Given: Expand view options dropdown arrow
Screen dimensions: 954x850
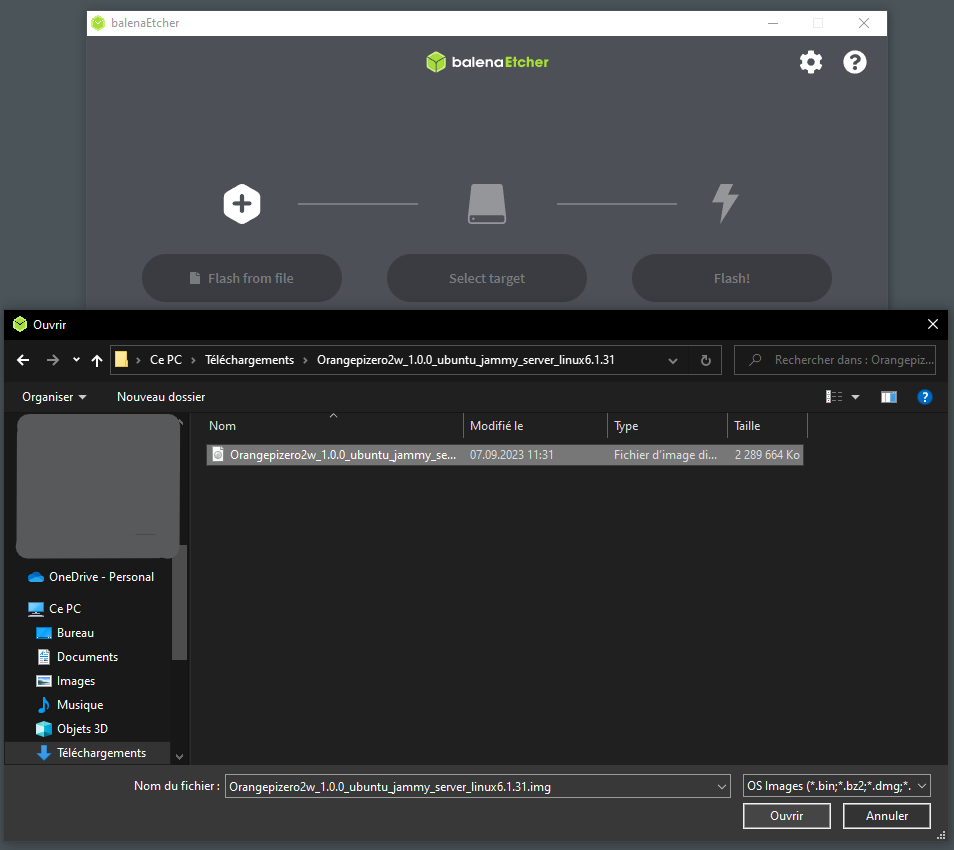Looking at the screenshot, I should (x=855, y=397).
